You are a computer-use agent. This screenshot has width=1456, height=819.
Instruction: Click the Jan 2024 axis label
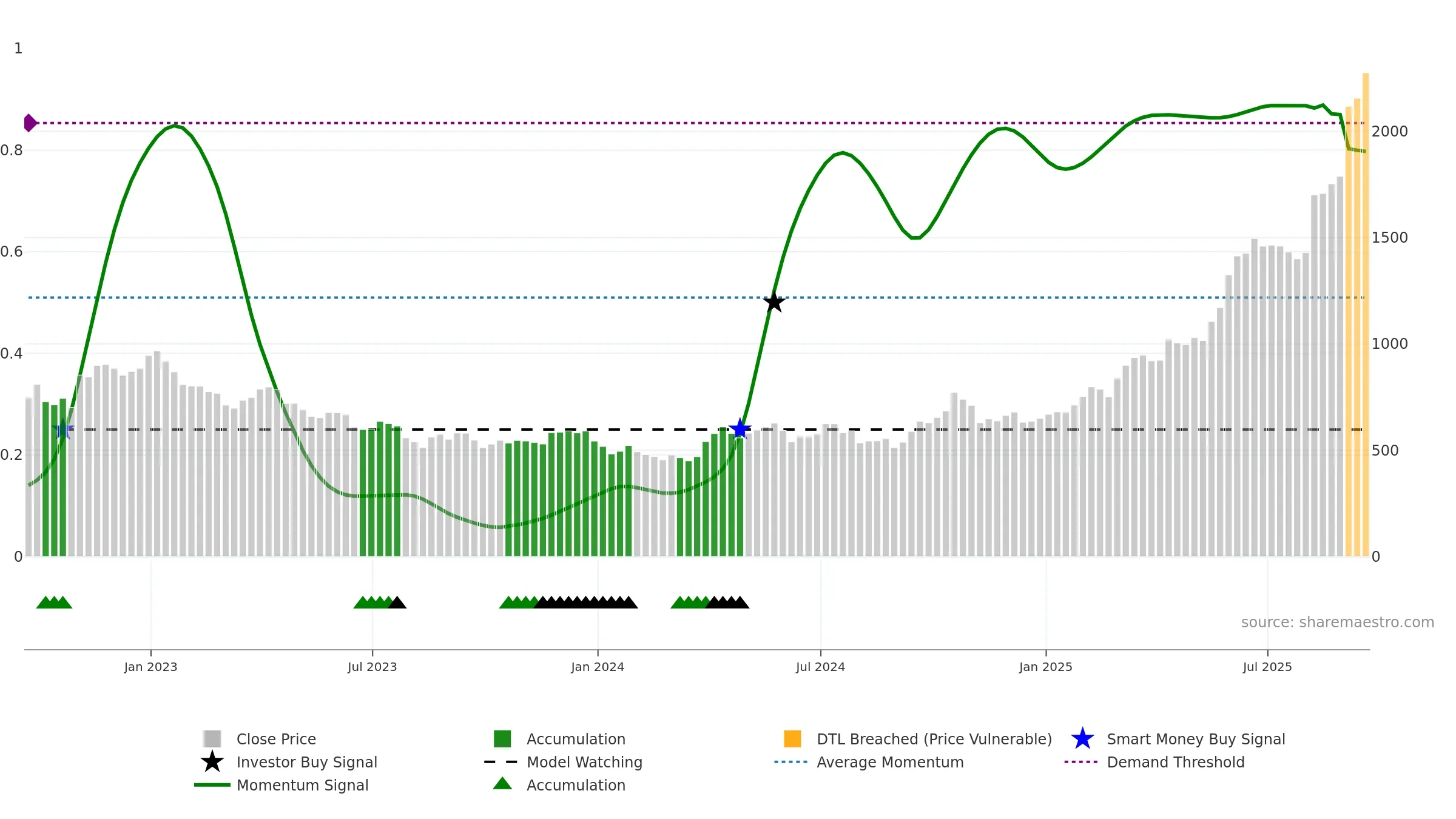point(598,667)
